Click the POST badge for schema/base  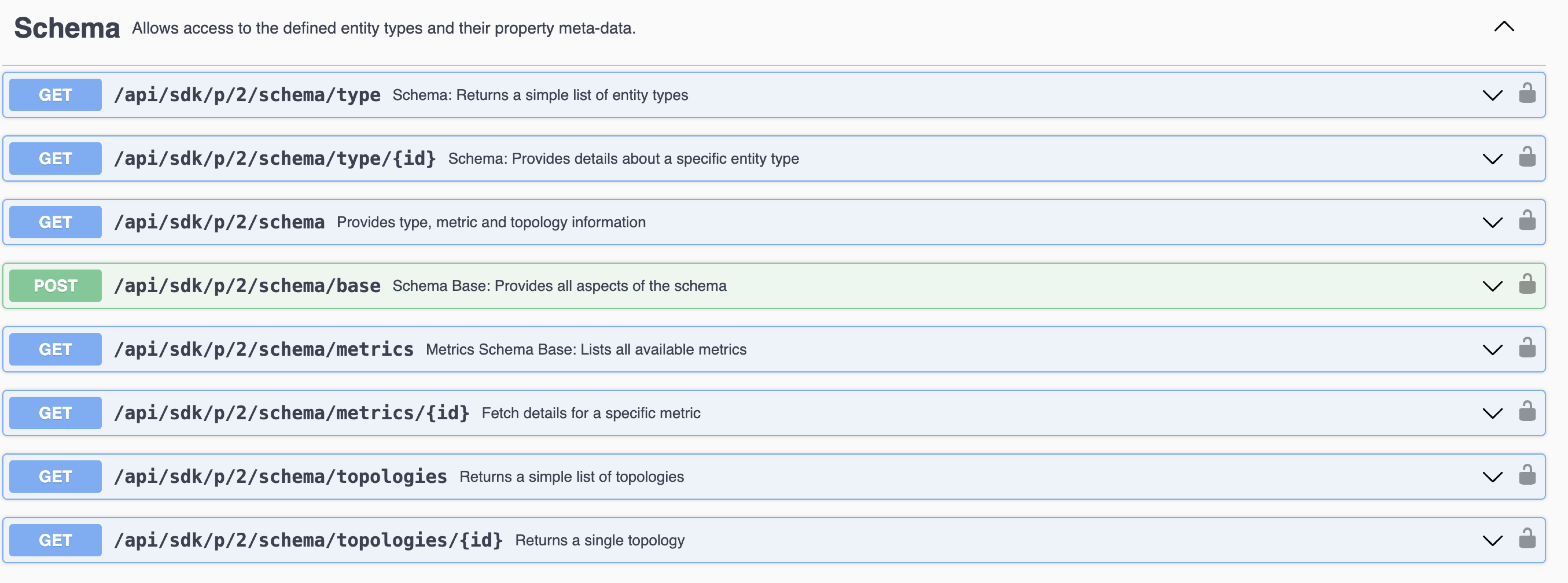(x=55, y=285)
